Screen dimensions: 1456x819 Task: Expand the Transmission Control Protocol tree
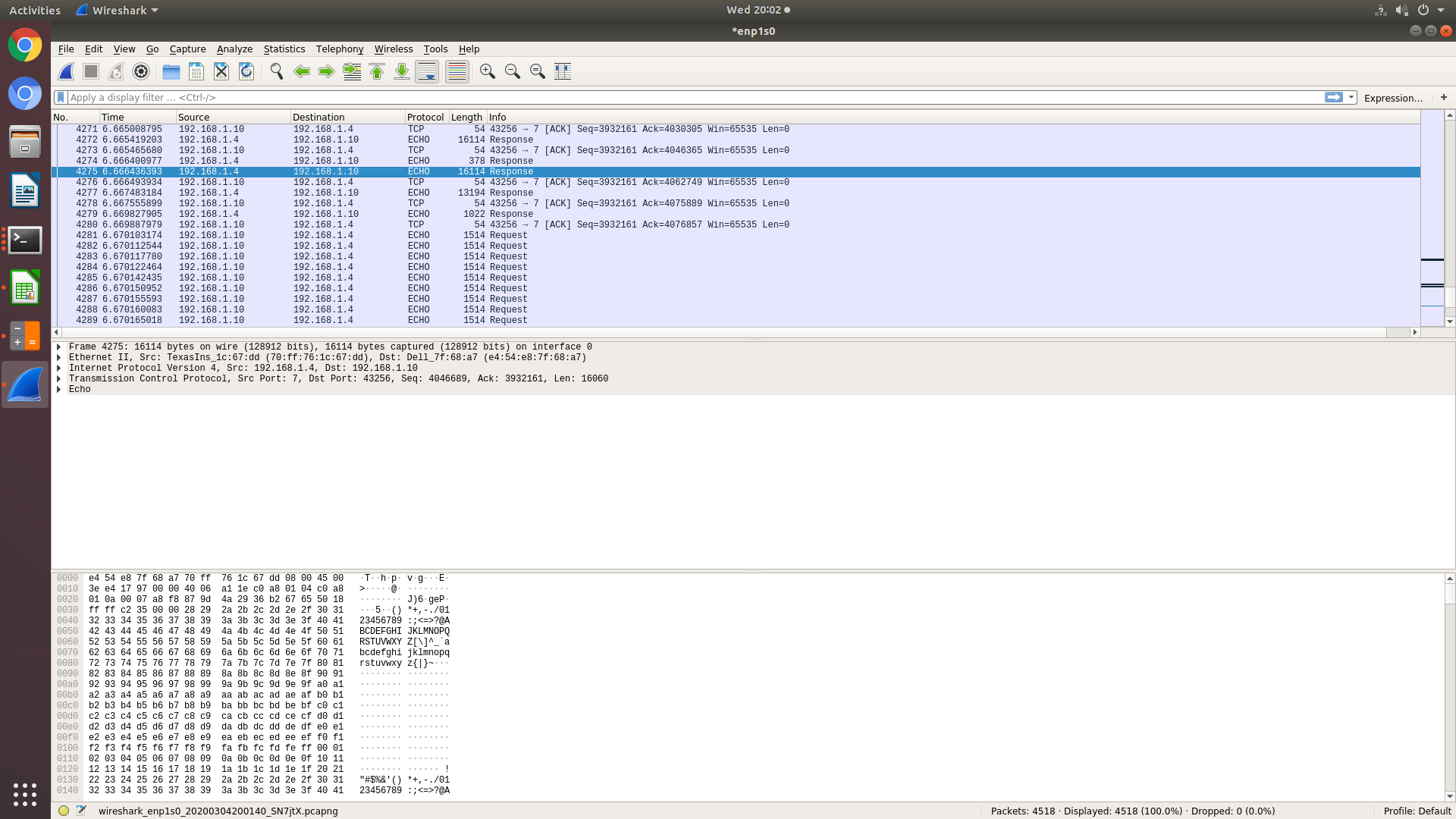tap(58, 378)
